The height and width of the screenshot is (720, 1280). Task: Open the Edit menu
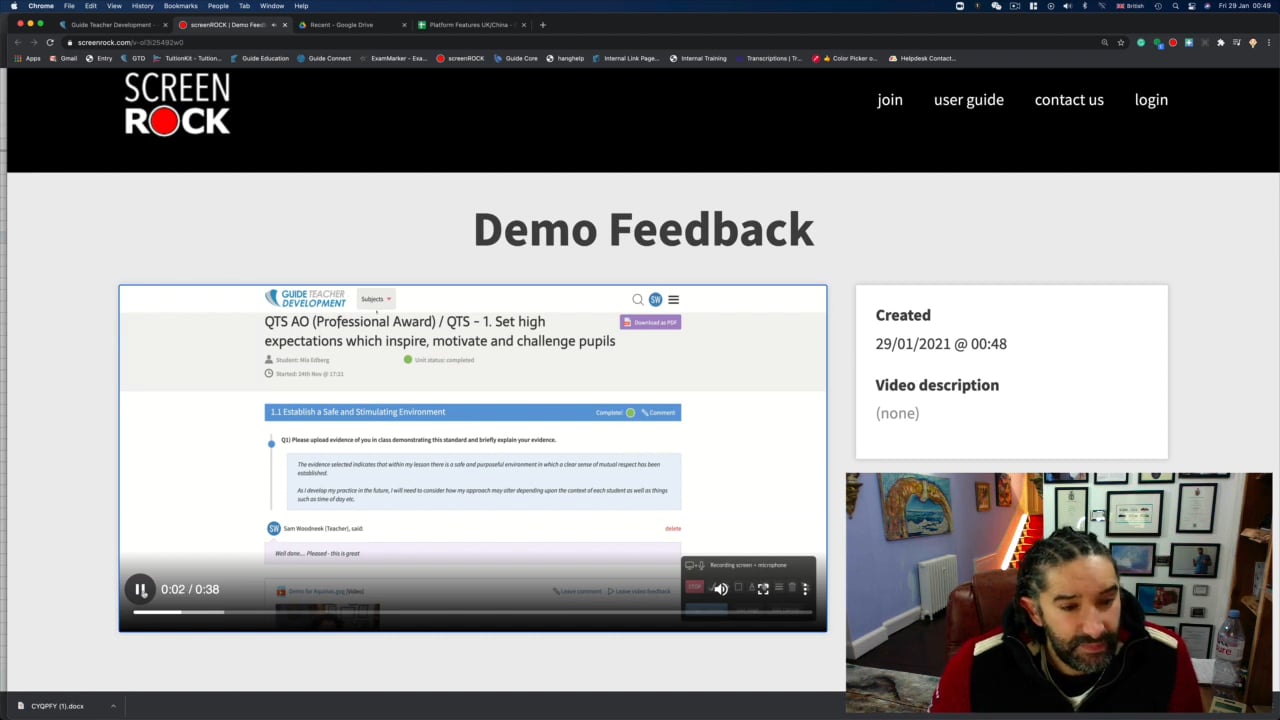click(x=90, y=6)
